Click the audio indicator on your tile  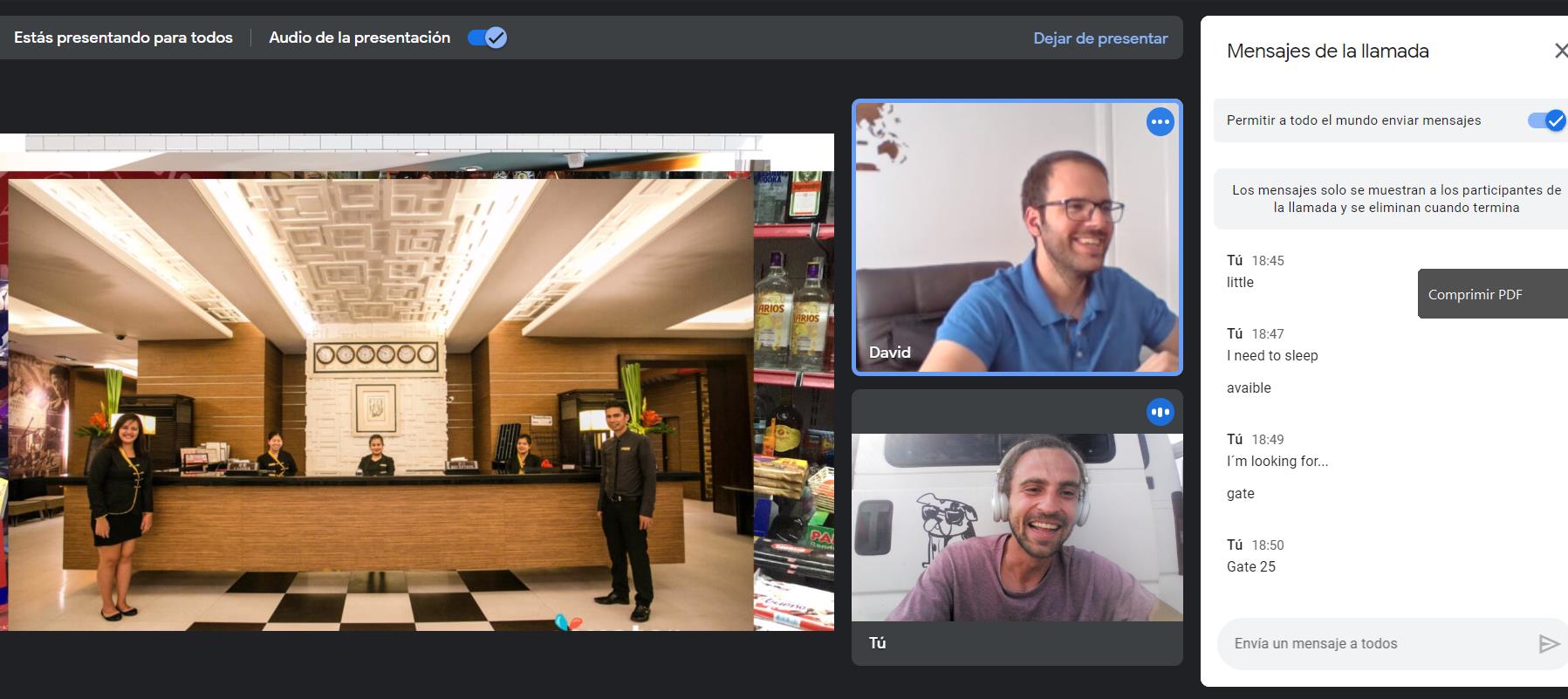(1160, 412)
